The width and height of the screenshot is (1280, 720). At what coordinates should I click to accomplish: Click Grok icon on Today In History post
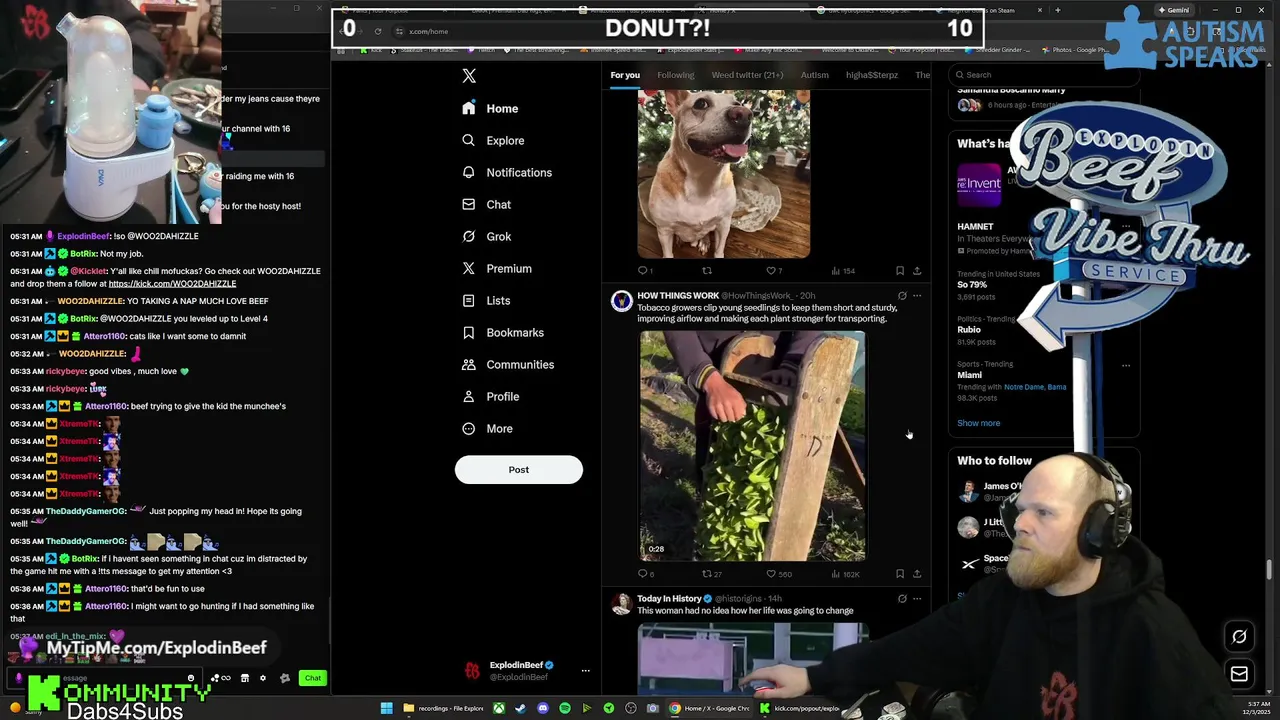point(902,599)
